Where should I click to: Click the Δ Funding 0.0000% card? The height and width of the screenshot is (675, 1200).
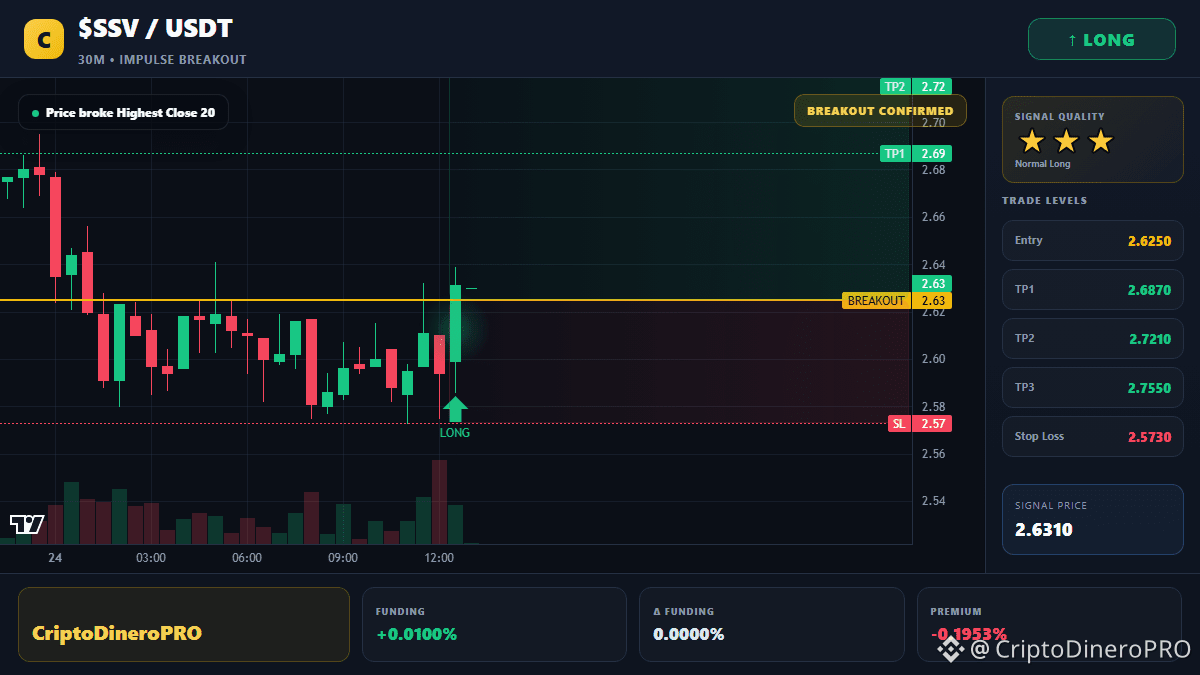click(771, 624)
